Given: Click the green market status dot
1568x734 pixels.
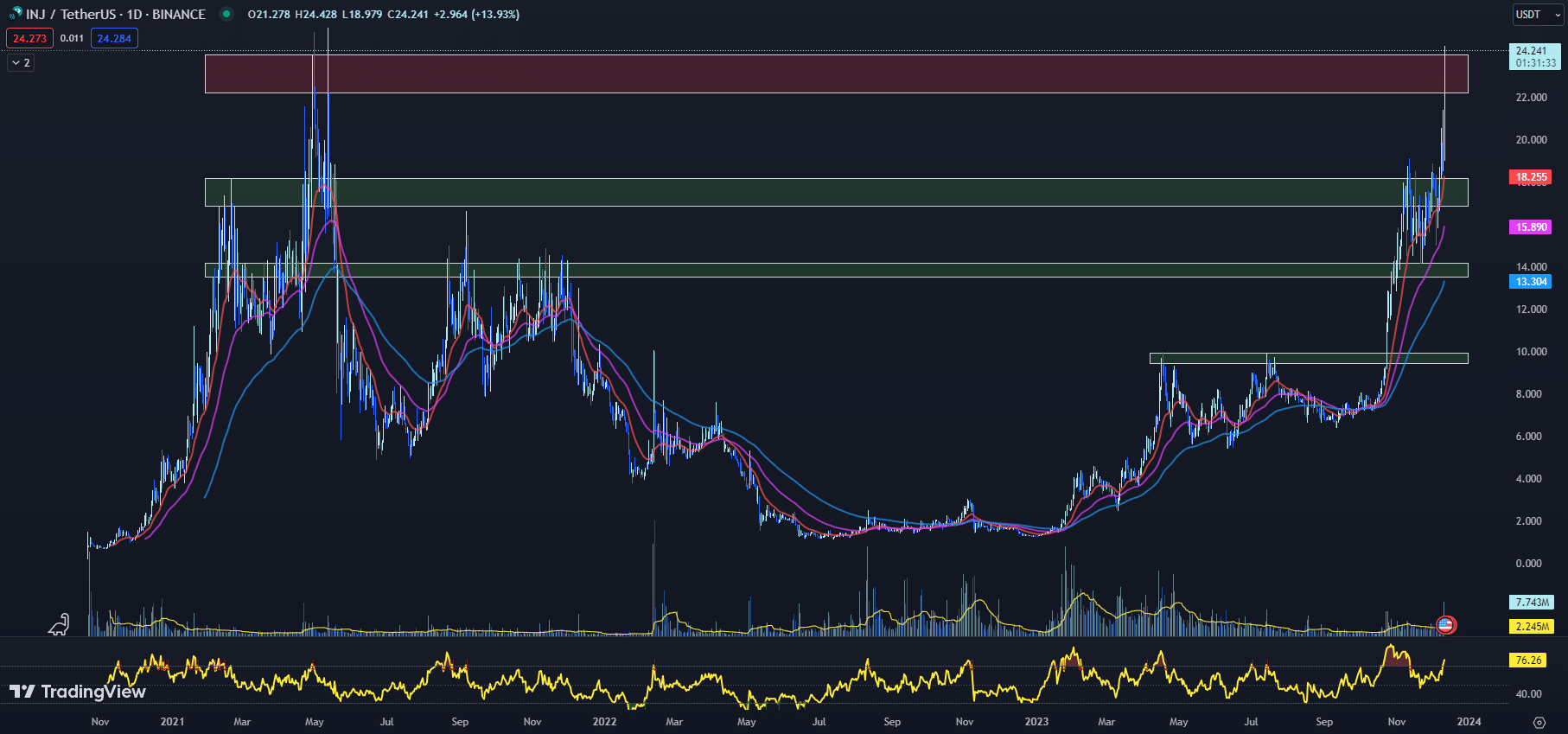Looking at the screenshot, I should tap(226, 14).
